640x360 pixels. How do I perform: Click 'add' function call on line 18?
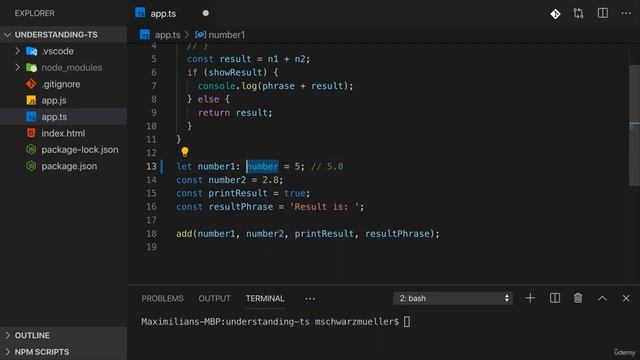point(184,234)
